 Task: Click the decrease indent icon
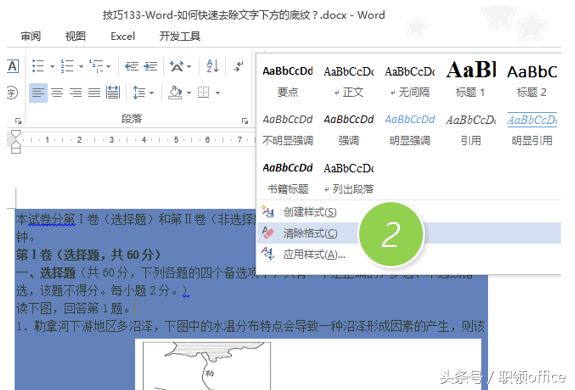[x=132, y=66]
